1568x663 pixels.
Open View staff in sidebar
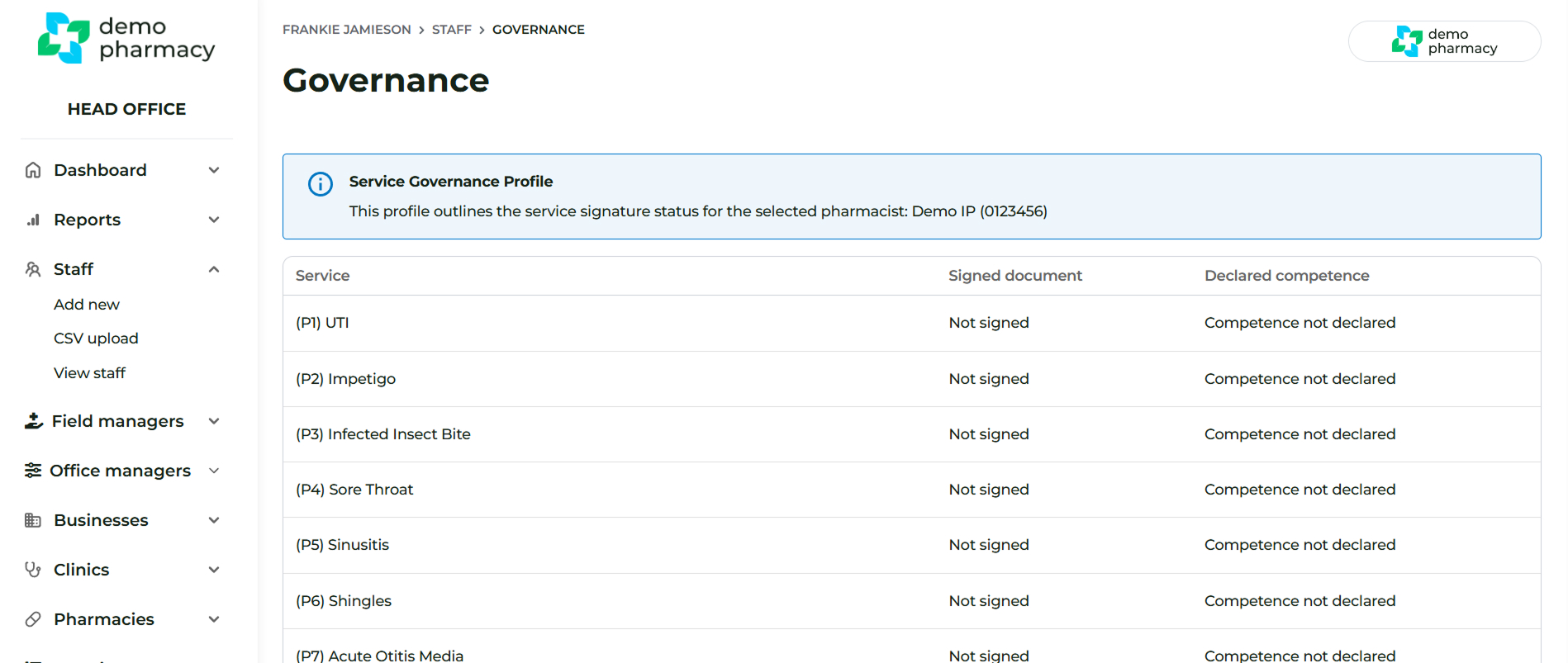[89, 373]
